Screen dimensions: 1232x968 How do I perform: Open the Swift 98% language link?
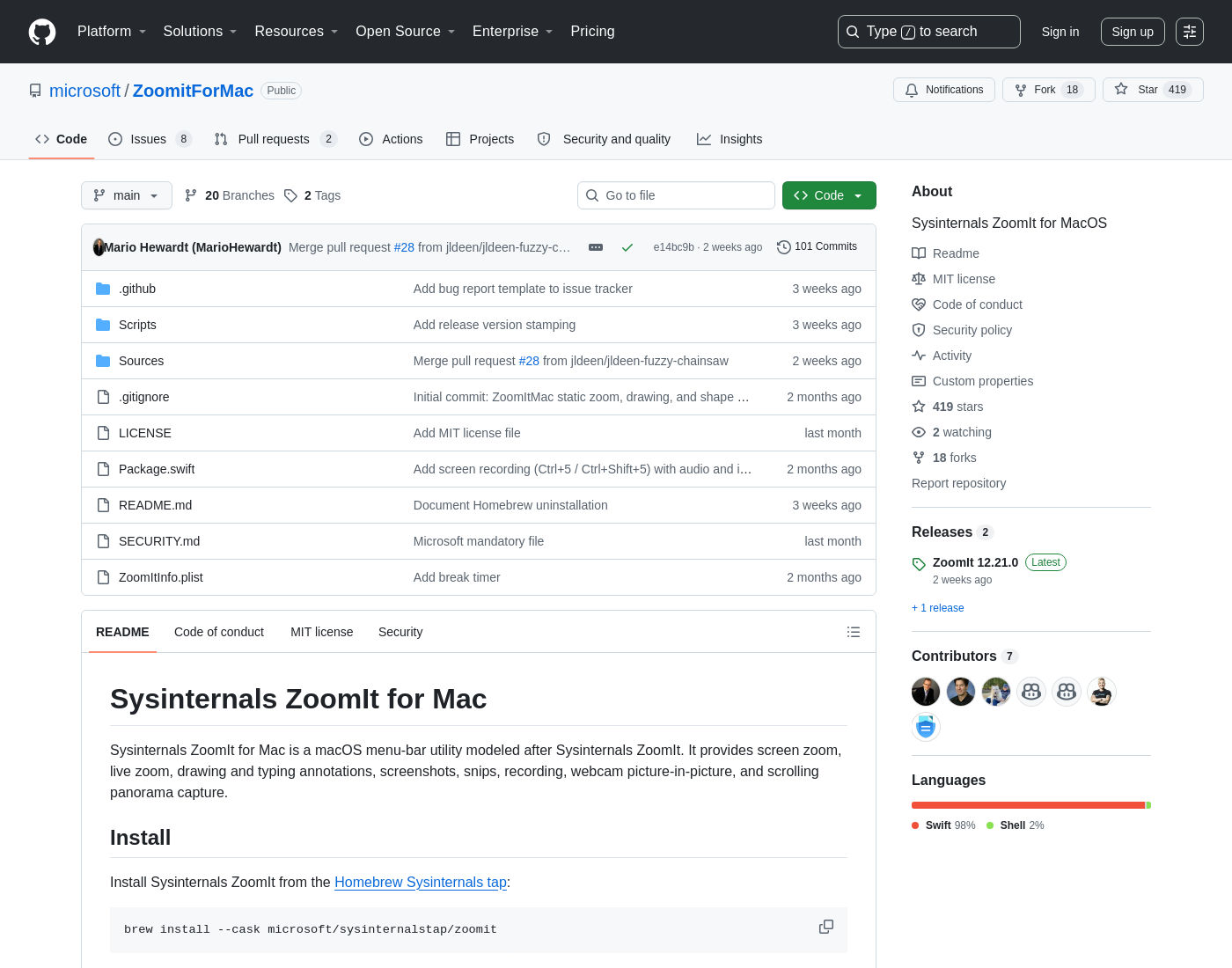(x=943, y=825)
